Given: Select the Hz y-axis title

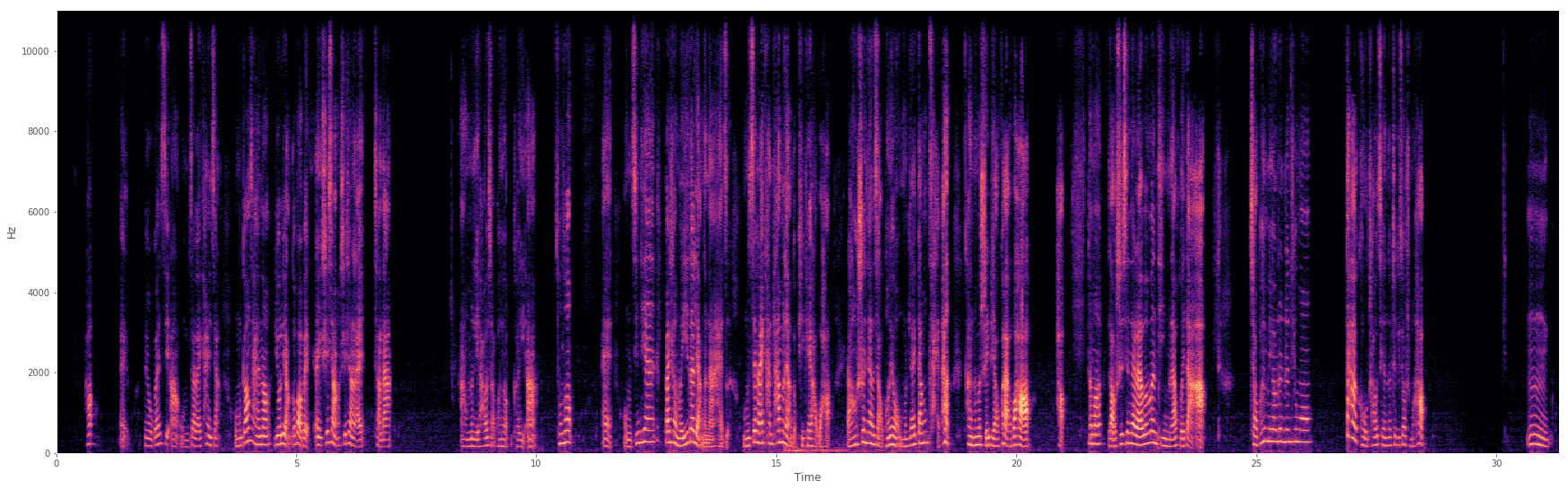Looking at the screenshot, I should [x=12, y=232].
